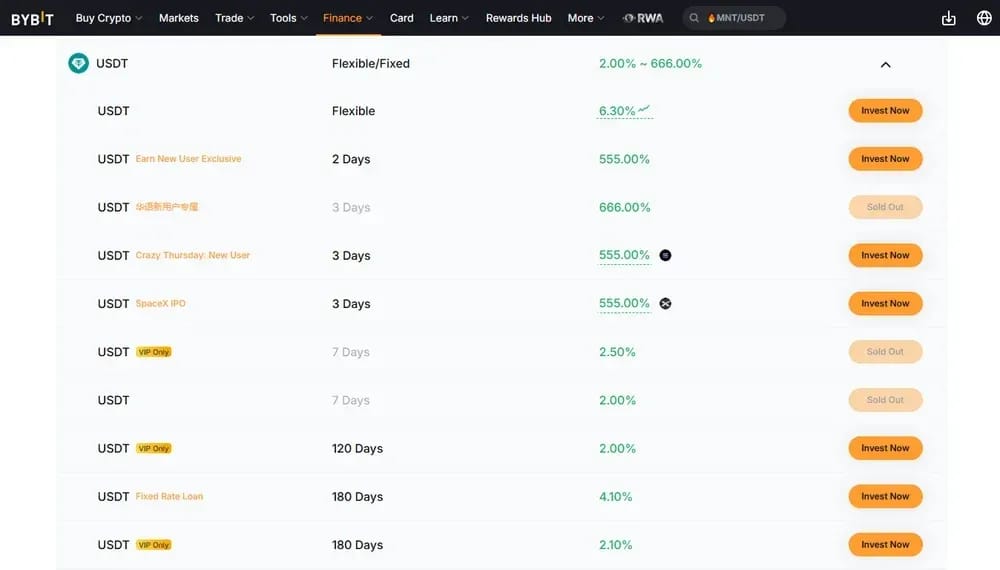1000x570 pixels.
Task: Click the 120 Days term text
Action: tap(357, 448)
